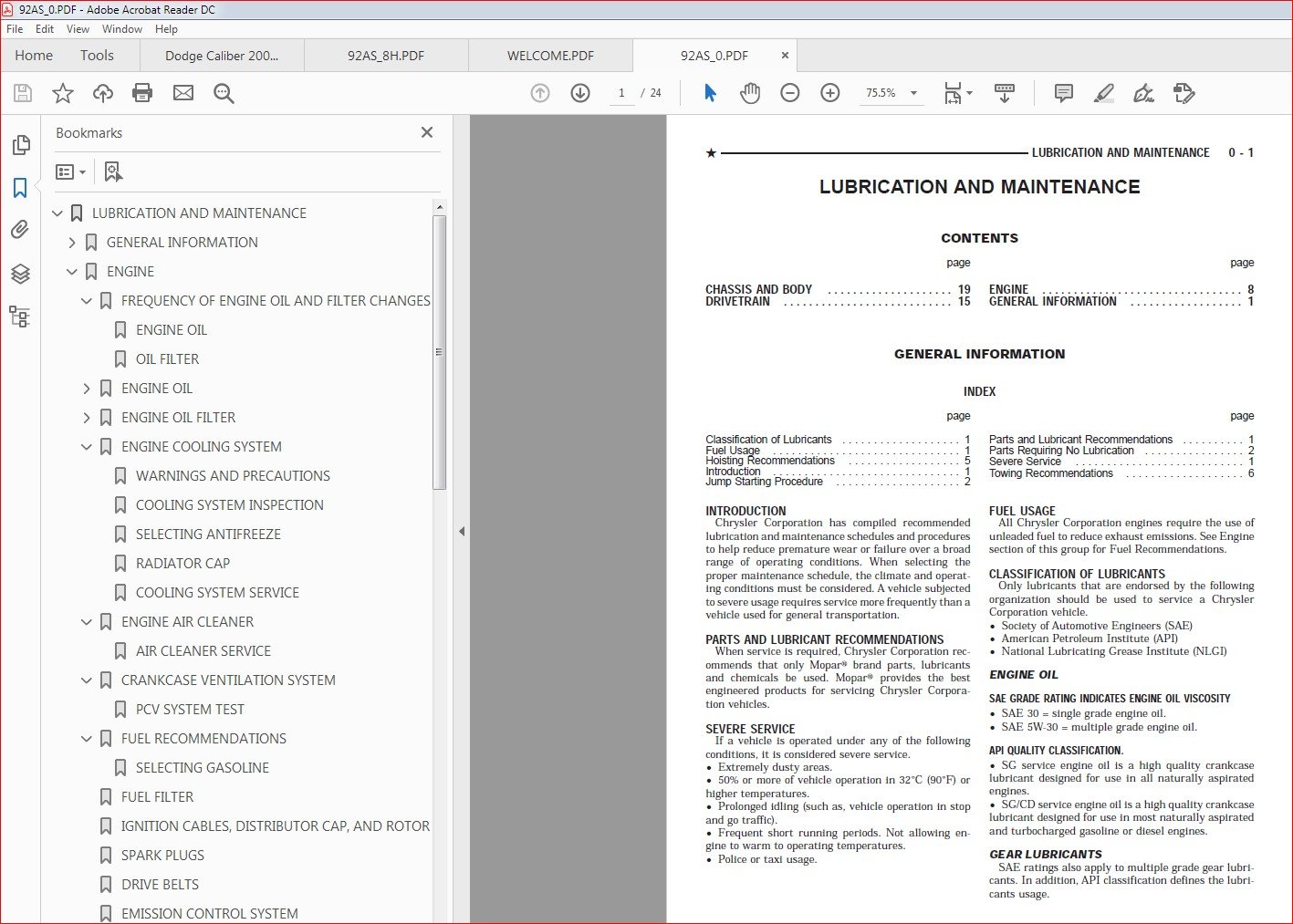Toggle the Bookmarks side panel icon
Viewport: 1293px width, 924px height.
tap(20, 188)
